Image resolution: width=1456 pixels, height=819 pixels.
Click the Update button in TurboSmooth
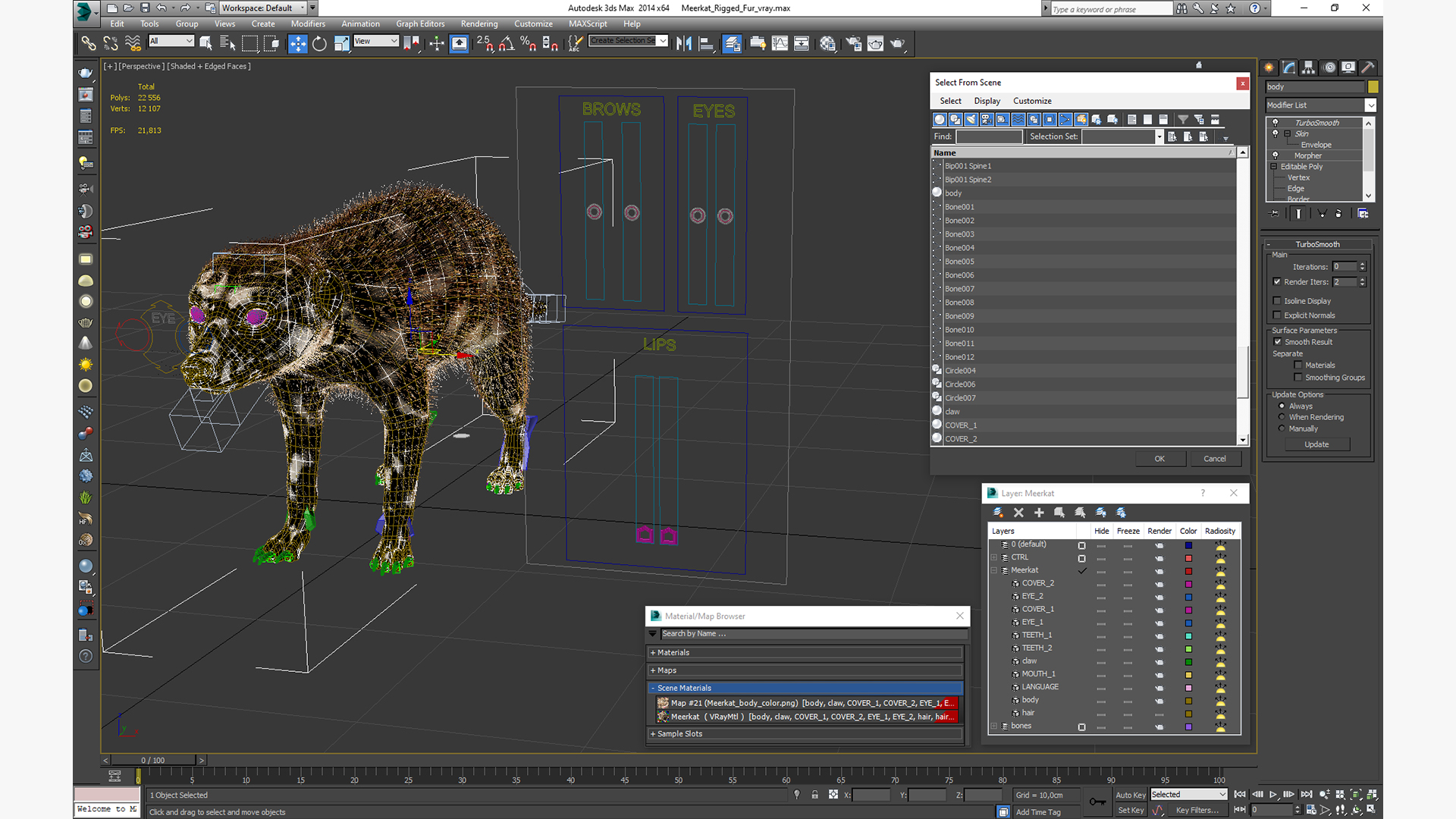[x=1316, y=444]
